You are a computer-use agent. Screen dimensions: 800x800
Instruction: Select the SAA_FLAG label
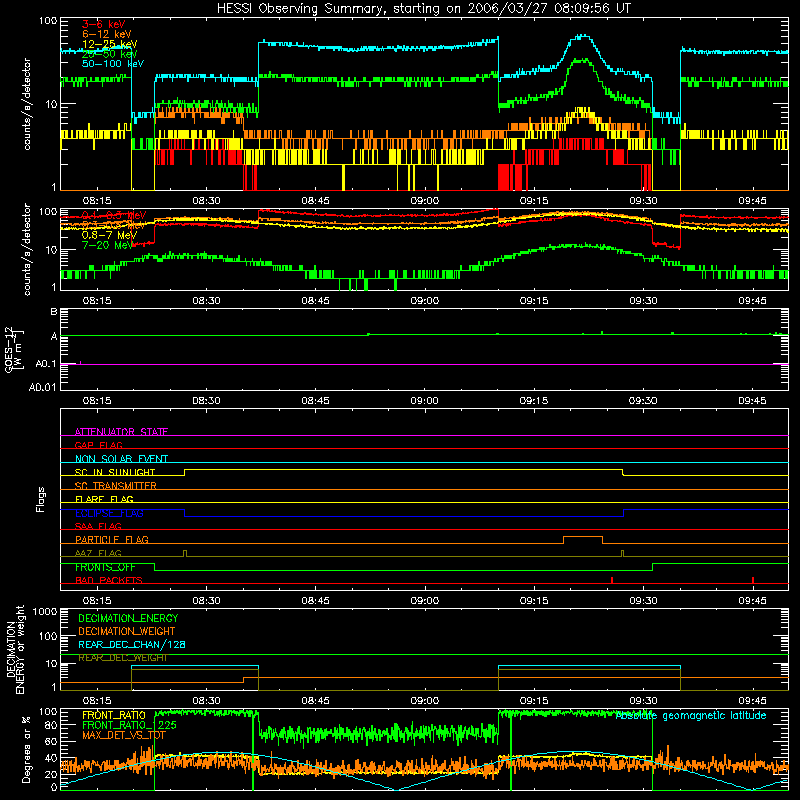(x=98, y=526)
